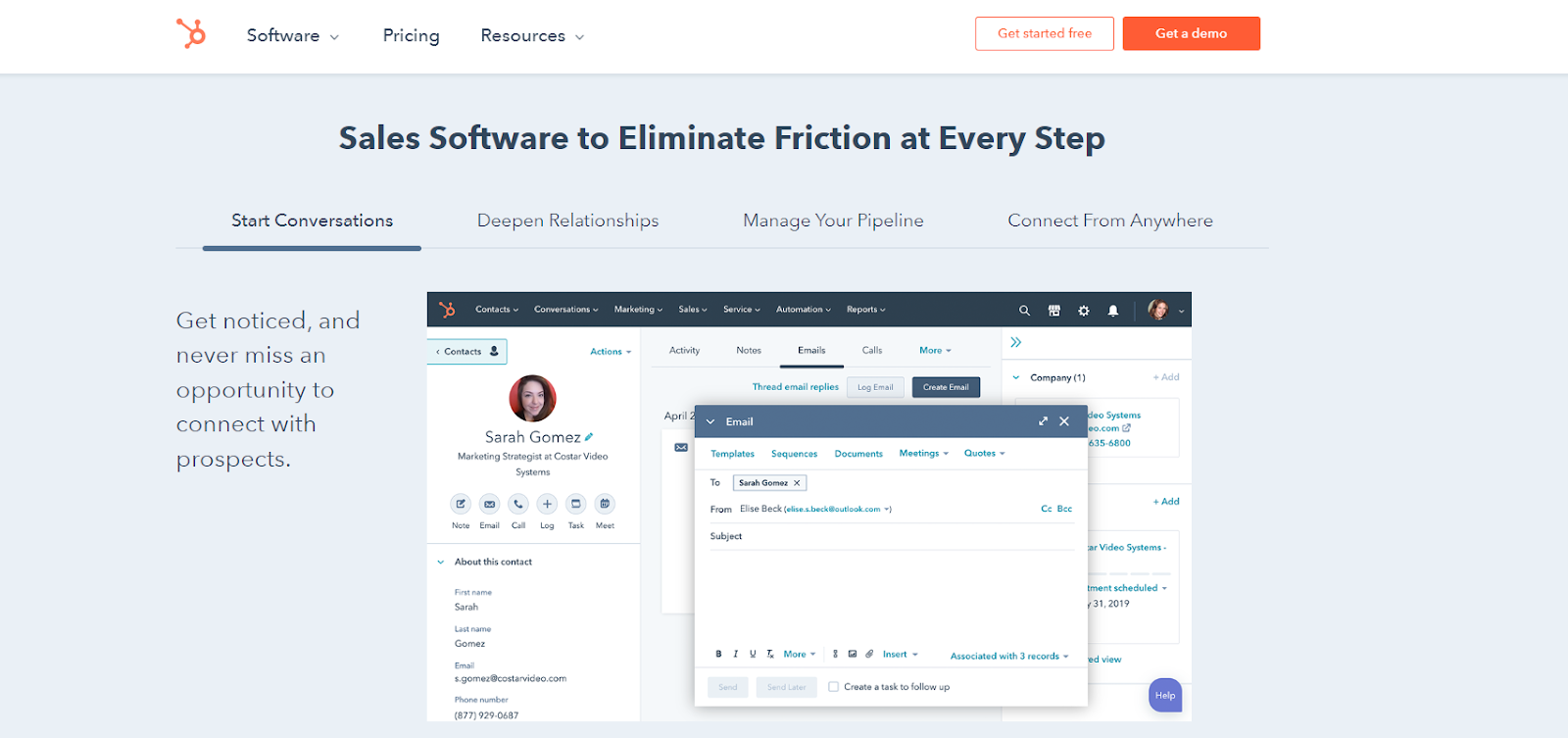Screen dimensions: 1568x738
Task: Select the Start Conversations tab
Action: 312,221
